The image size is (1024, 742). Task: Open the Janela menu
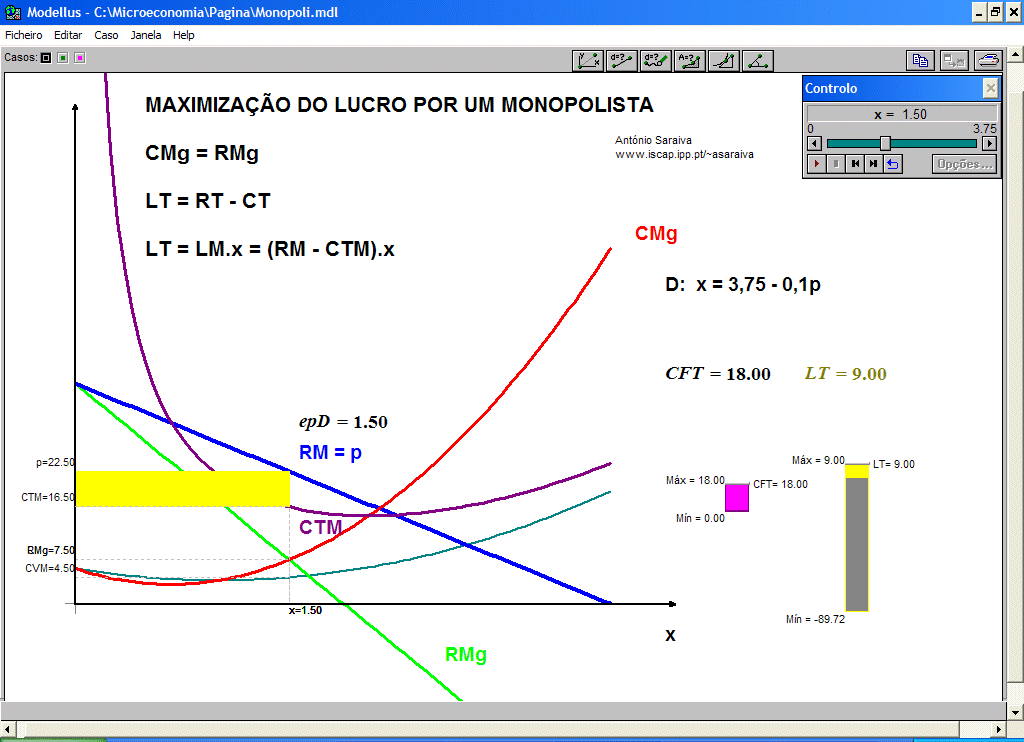146,35
